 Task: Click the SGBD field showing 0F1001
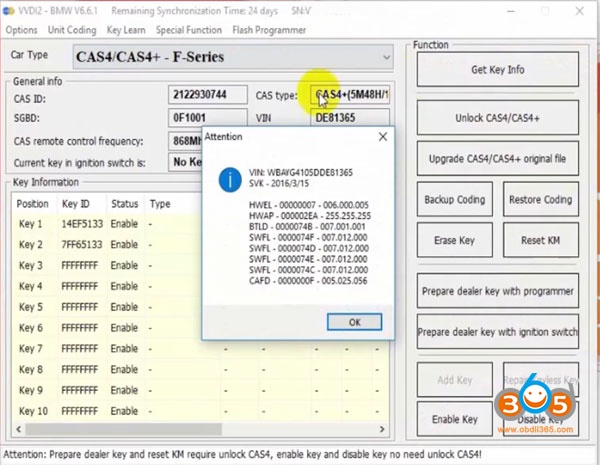click(207, 117)
